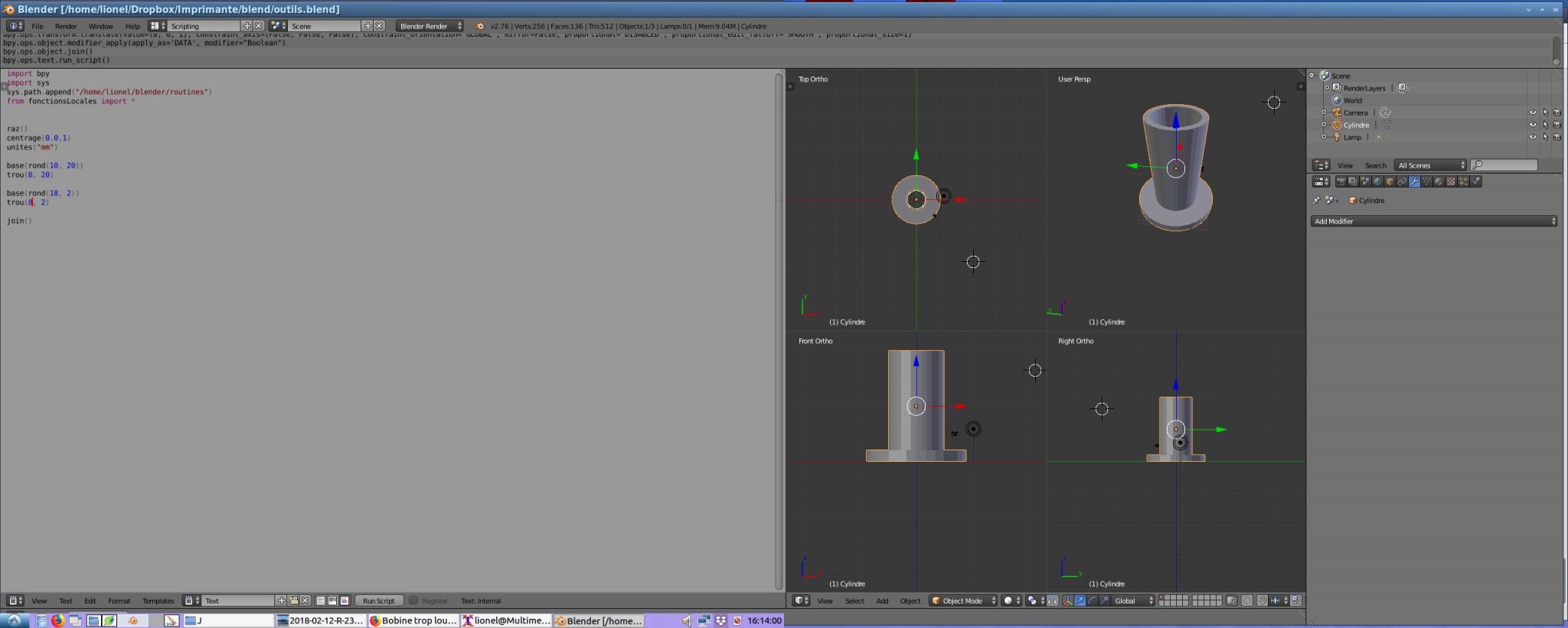1568x628 pixels.
Task: Open the Material properties tab
Action: tap(1439, 182)
